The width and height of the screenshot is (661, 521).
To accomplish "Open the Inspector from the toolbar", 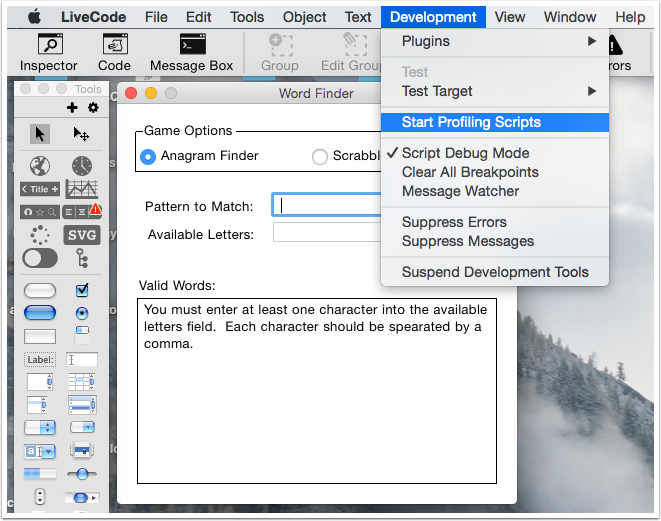I will click(x=49, y=52).
